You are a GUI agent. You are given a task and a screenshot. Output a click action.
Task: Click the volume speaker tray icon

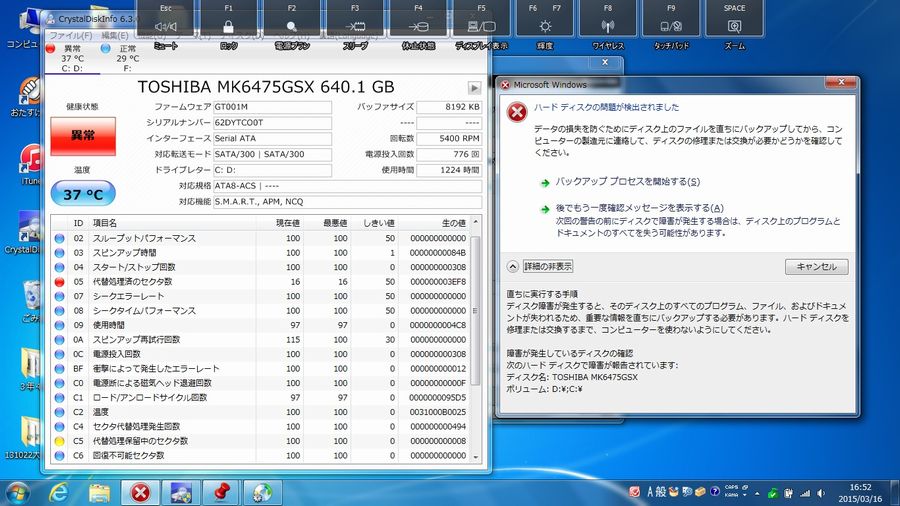pyautogui.click(x=821, y=493)
